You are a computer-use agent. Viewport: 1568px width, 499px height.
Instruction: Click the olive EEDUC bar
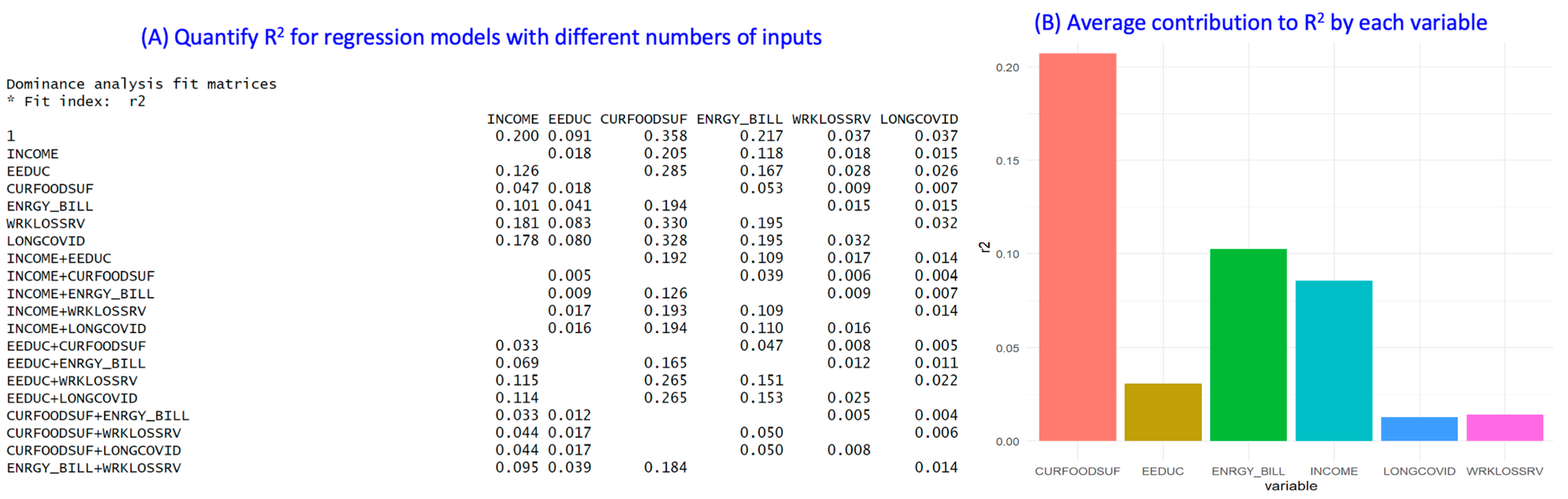[x=1163, y=412]
